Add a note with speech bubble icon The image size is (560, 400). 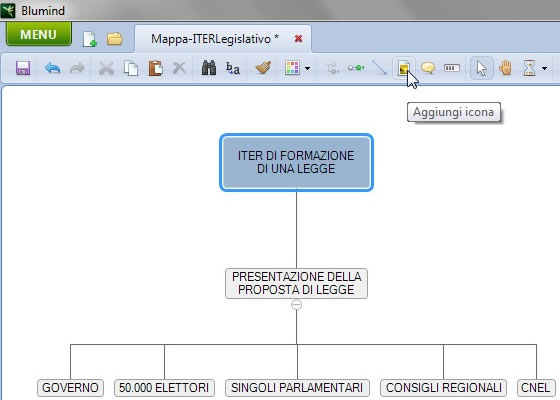click(428, 68)
